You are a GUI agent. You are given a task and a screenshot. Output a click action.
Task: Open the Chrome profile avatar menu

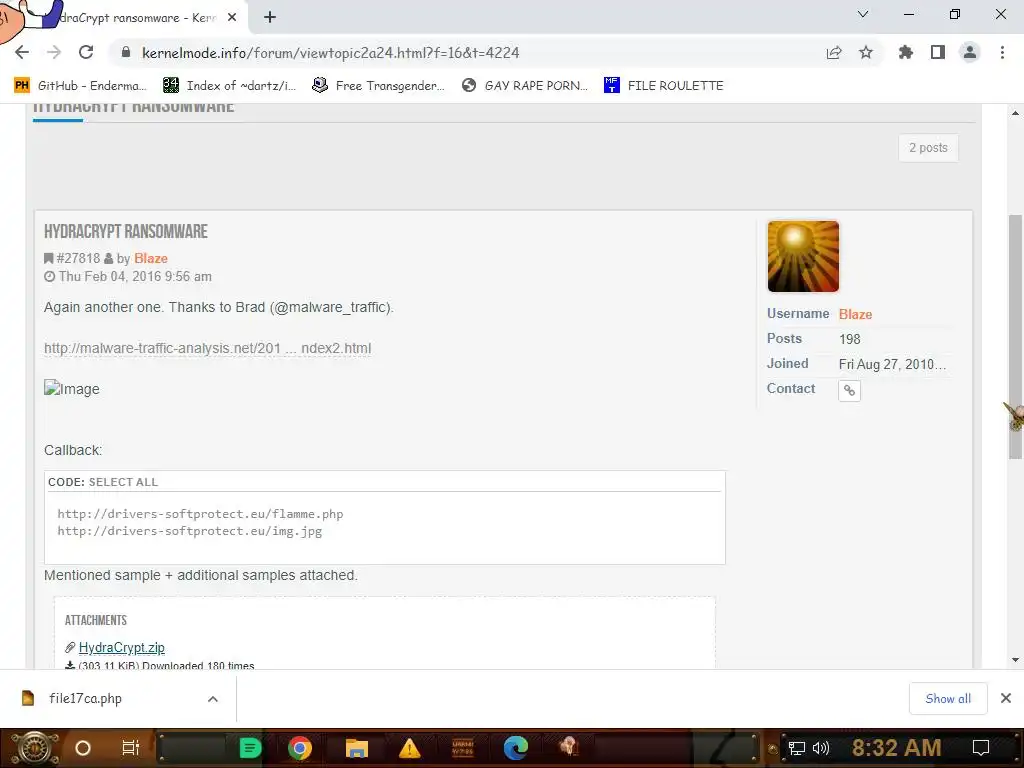click(970, 52)
